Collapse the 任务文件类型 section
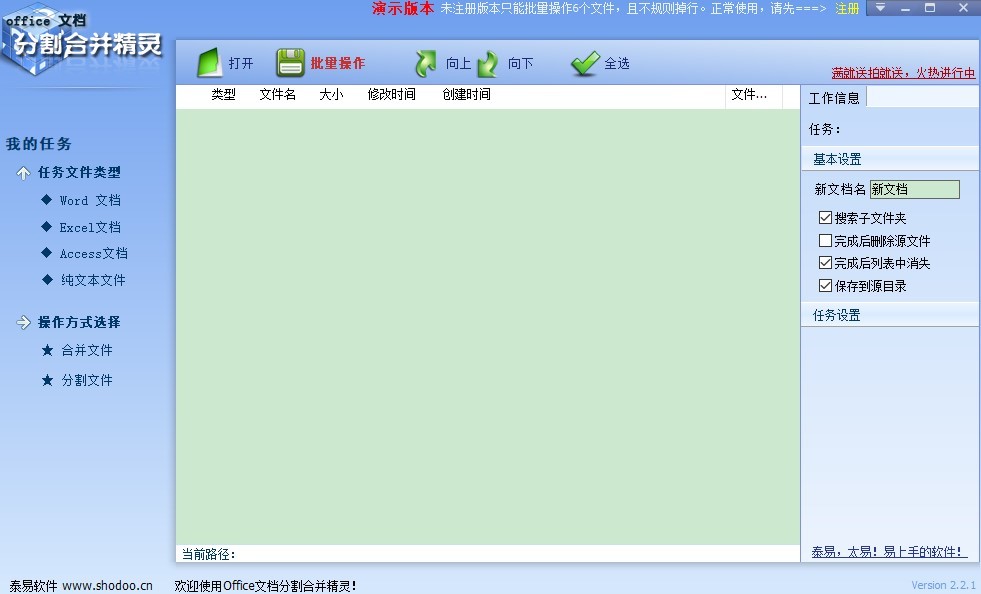Image resolution: width=981 pixels, height=594 pixels. coord(80,172)
